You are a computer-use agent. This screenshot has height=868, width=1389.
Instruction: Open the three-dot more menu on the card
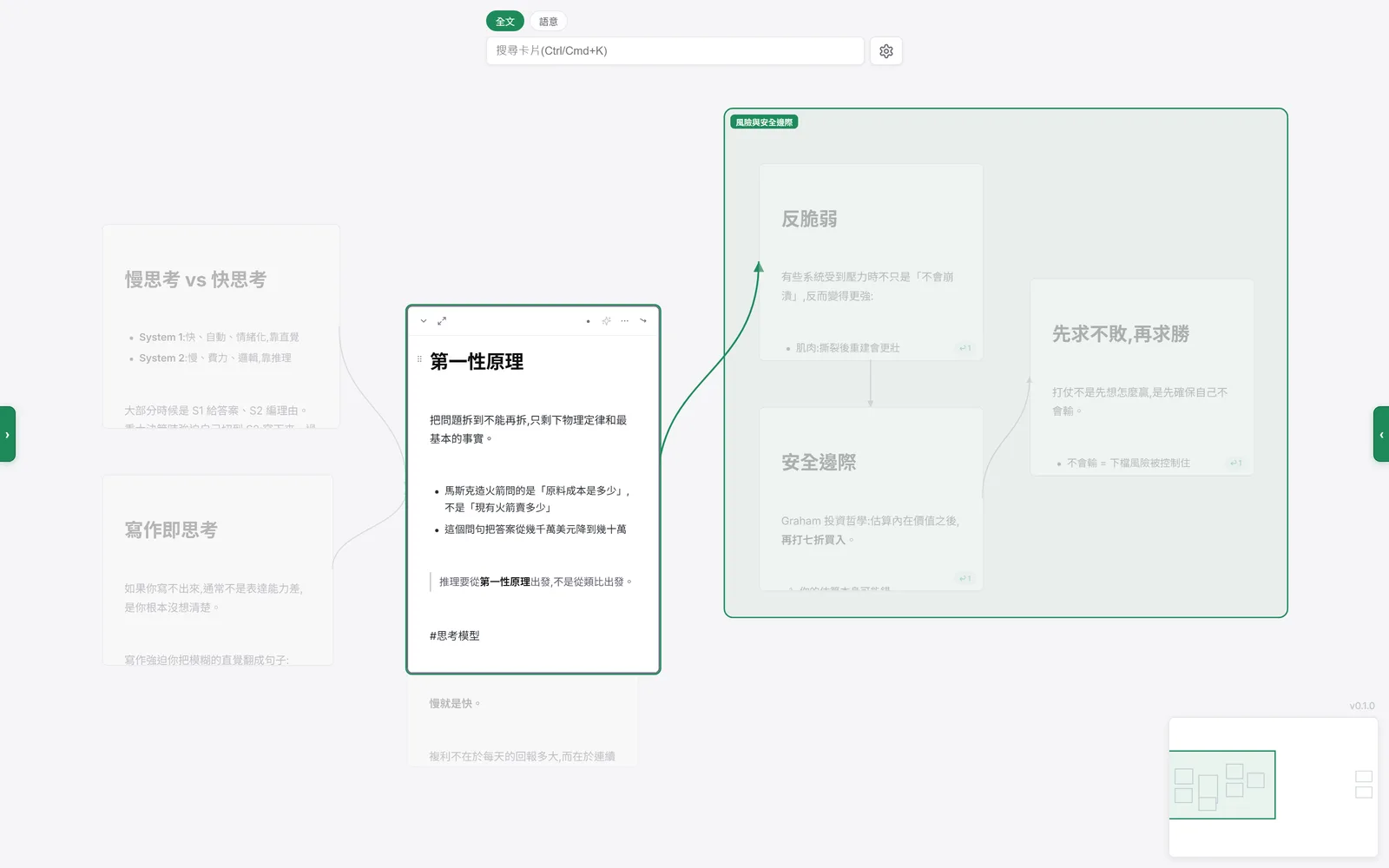click(624, 321)
